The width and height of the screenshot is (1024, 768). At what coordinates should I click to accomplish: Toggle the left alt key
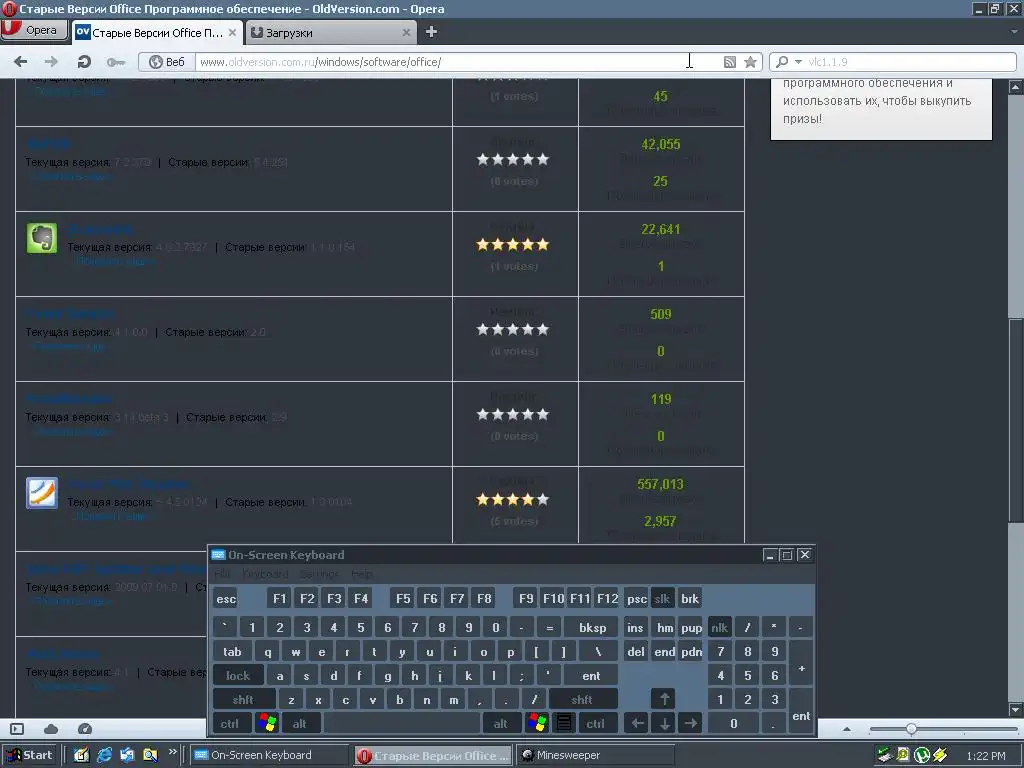[300, 723]
